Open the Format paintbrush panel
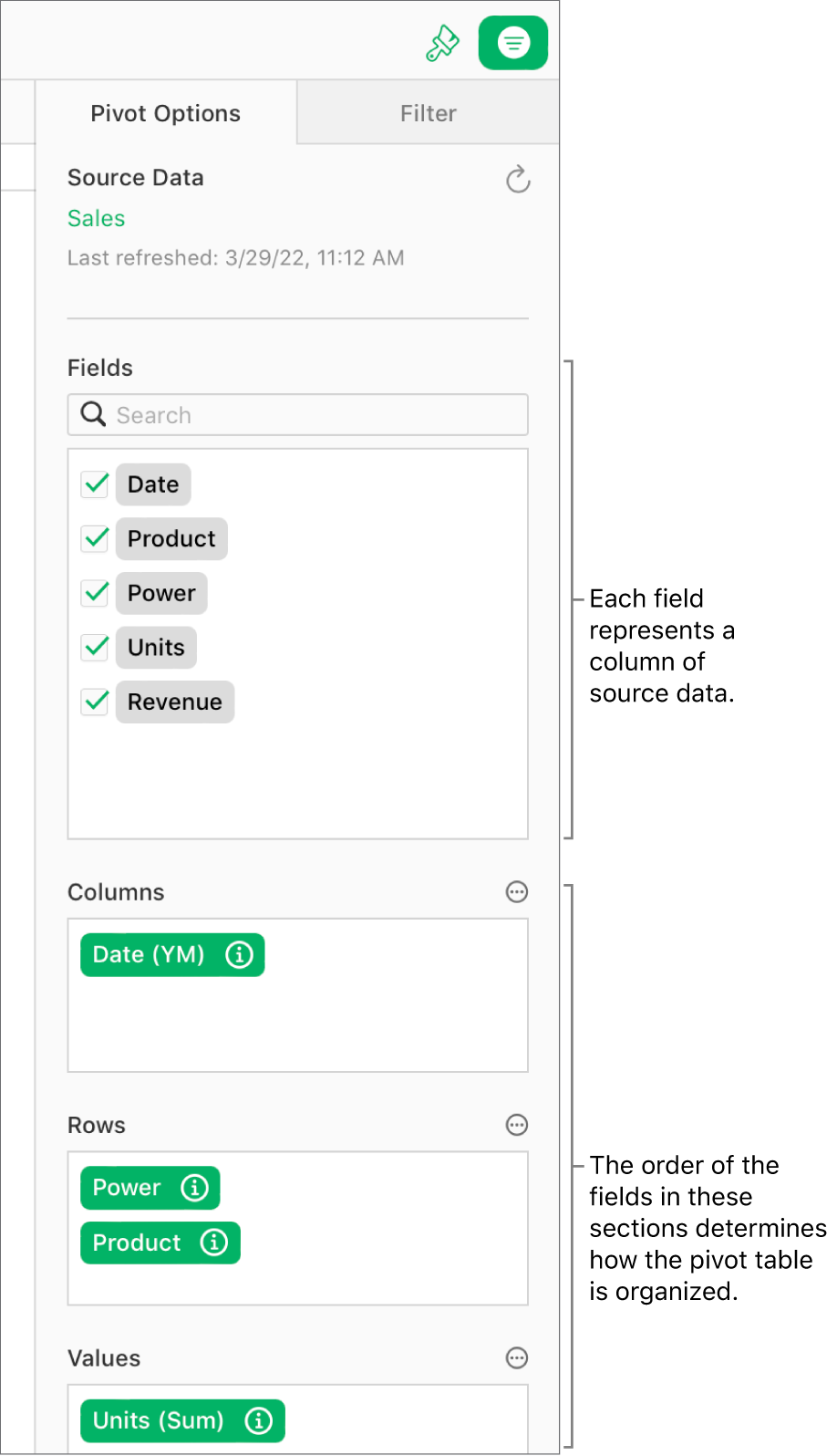The image size is (837, 1456). click(x=443, y=41)
